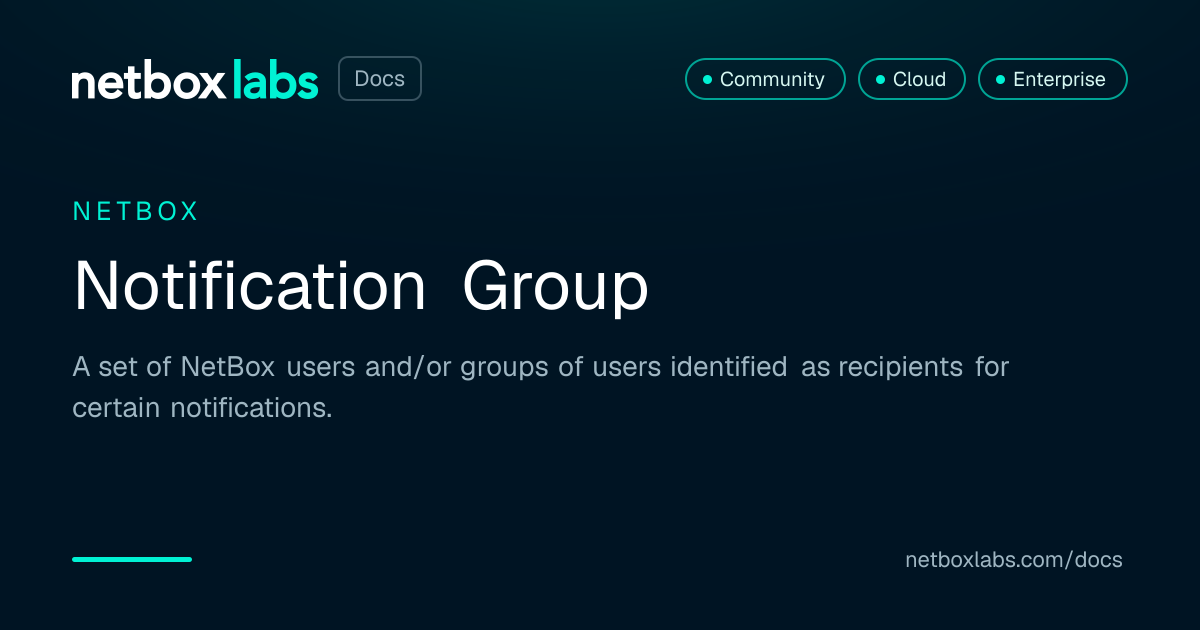Click the NETBOX category label

pyautogui.click(x=136, y=211)
